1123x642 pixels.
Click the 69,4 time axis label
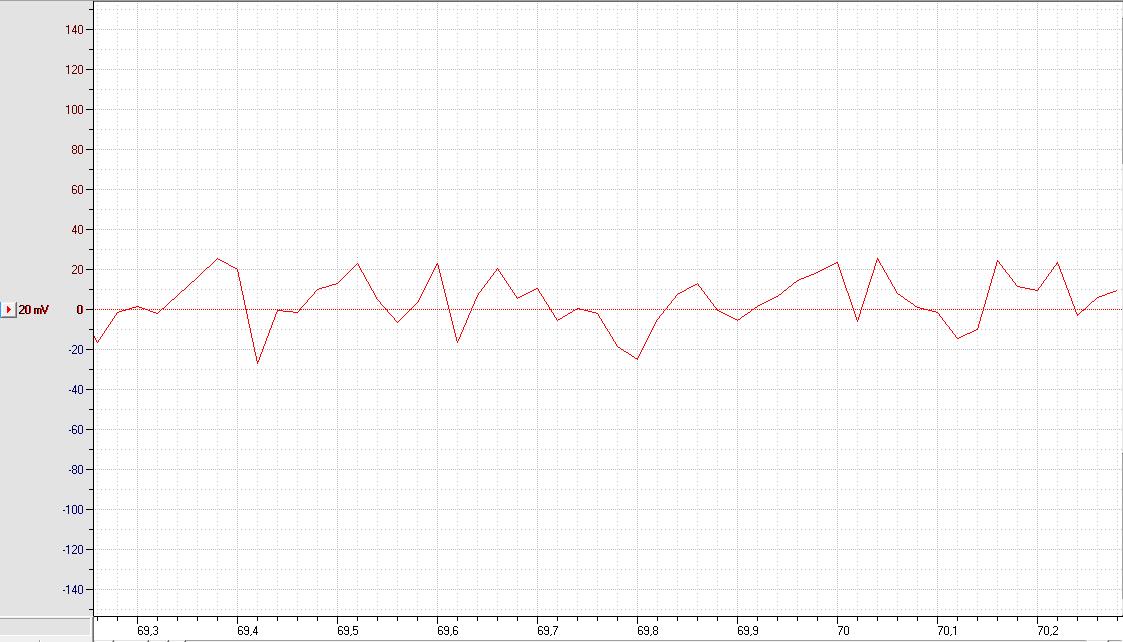248,631
